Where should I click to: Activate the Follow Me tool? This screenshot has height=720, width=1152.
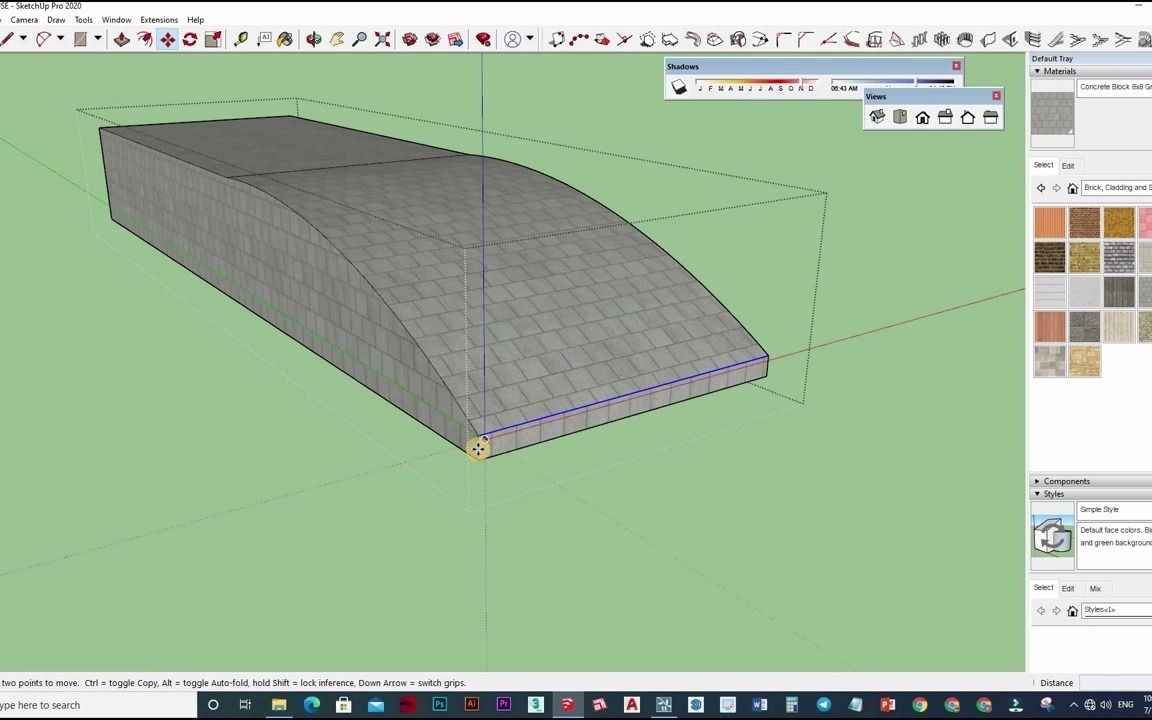(x=146, y=39)
